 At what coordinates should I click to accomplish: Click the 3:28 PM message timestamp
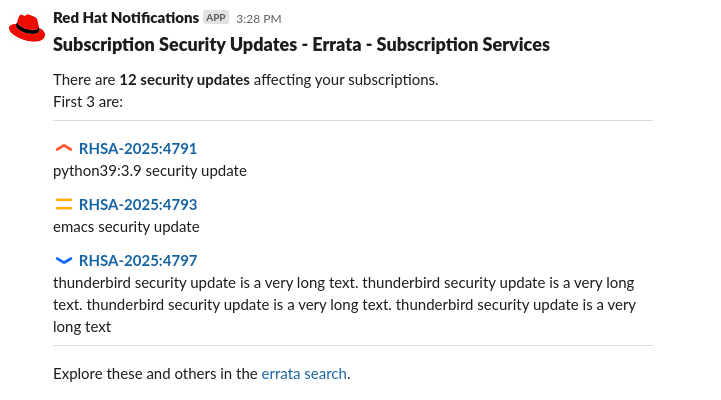click(258, 19)
